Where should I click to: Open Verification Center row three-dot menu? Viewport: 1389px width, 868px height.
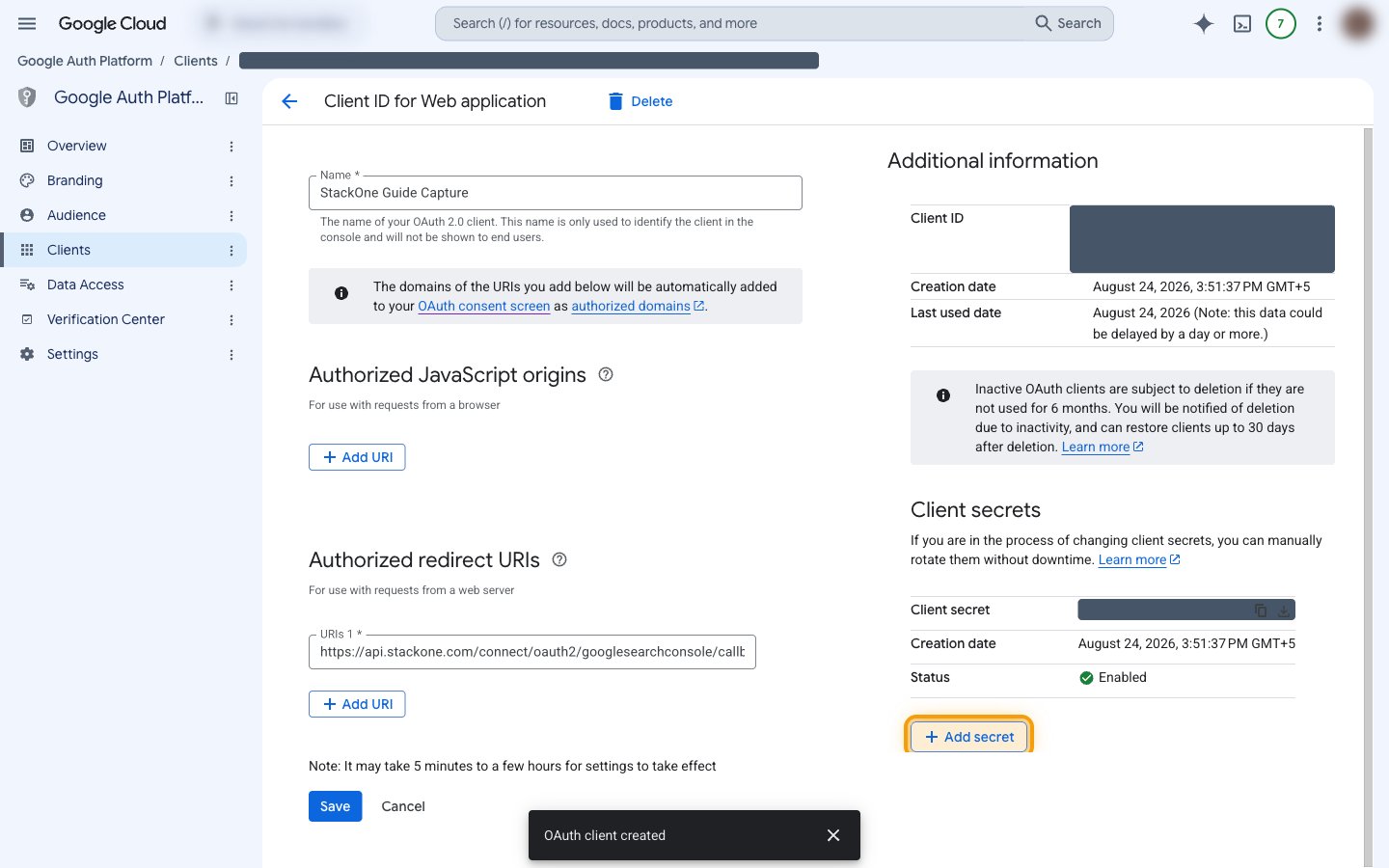(231, 319)
